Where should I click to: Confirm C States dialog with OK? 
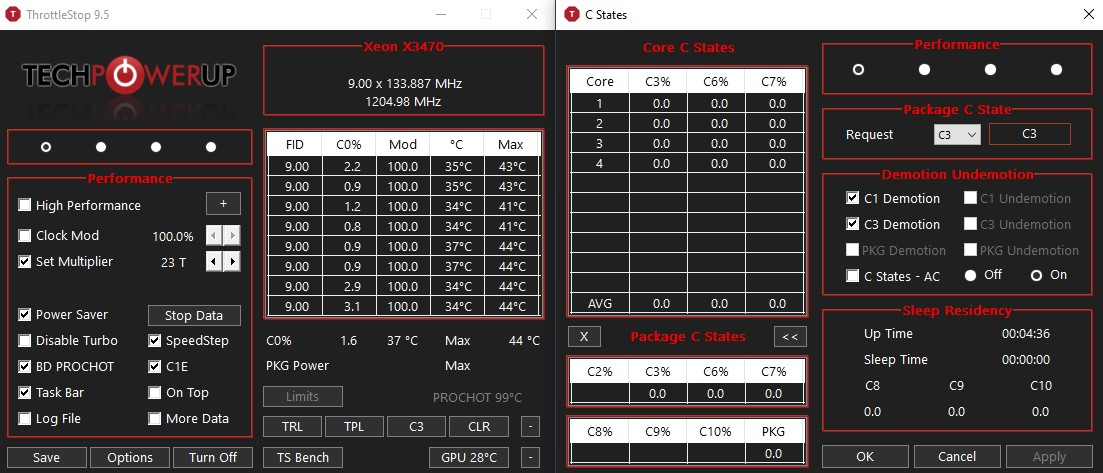(x=865, y=456)
